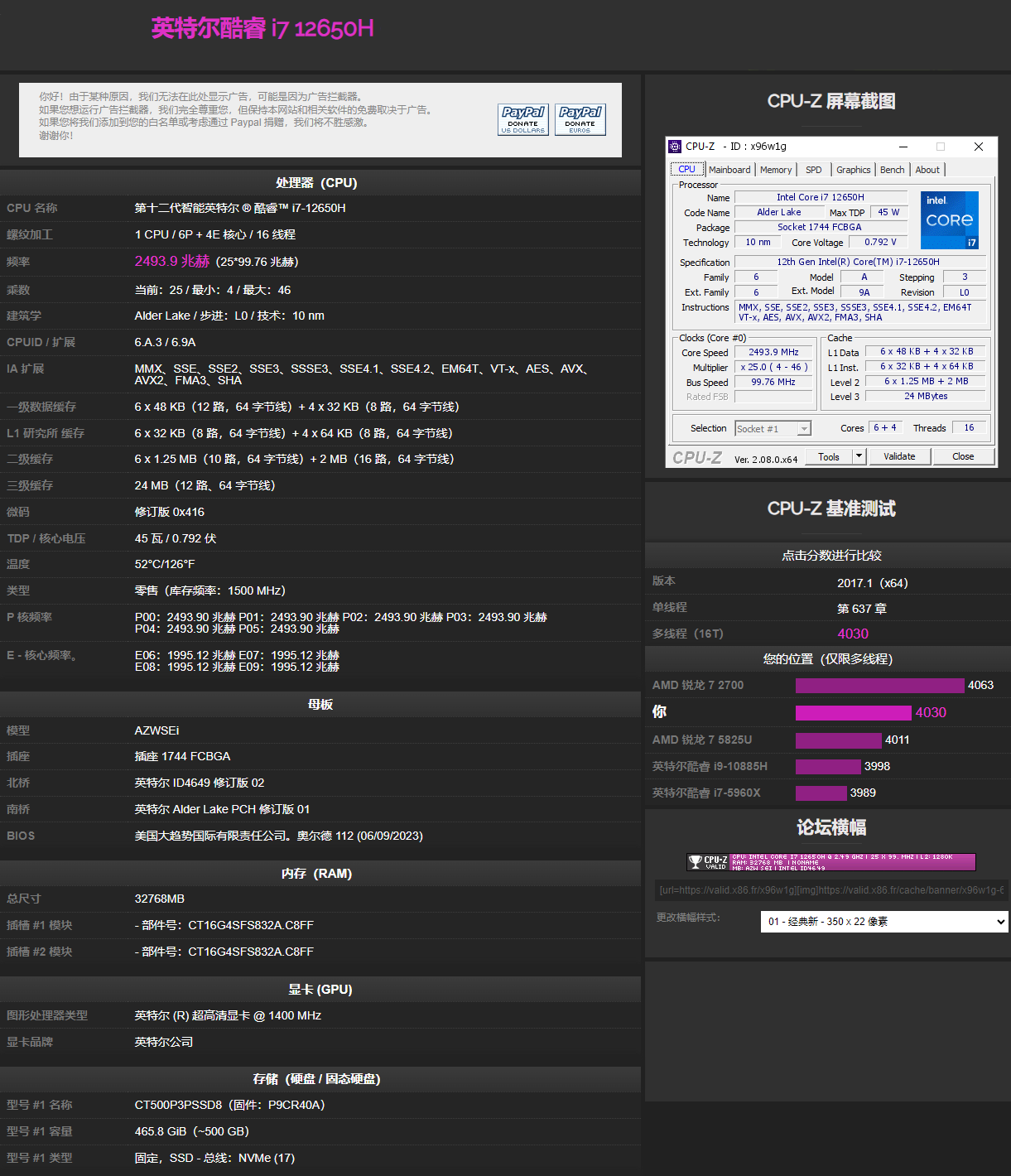Open the About tab
This screenshot has width=1011, height=1176.
coord(927,169)
